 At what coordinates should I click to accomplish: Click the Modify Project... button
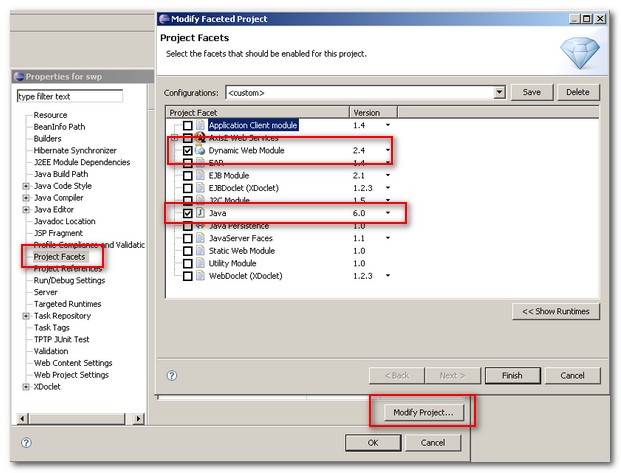point(423,412)
